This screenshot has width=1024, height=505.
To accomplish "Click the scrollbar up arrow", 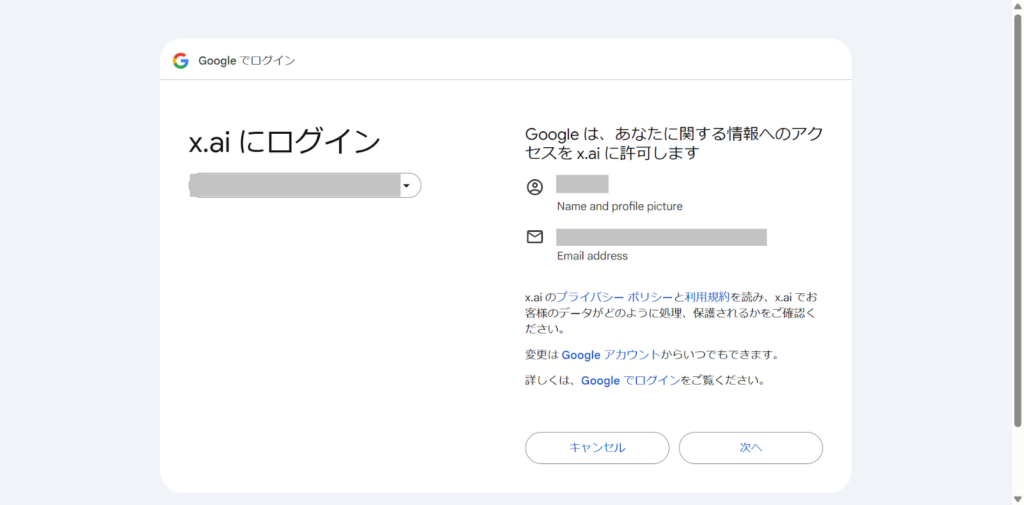I will [x=1017, y=5].
